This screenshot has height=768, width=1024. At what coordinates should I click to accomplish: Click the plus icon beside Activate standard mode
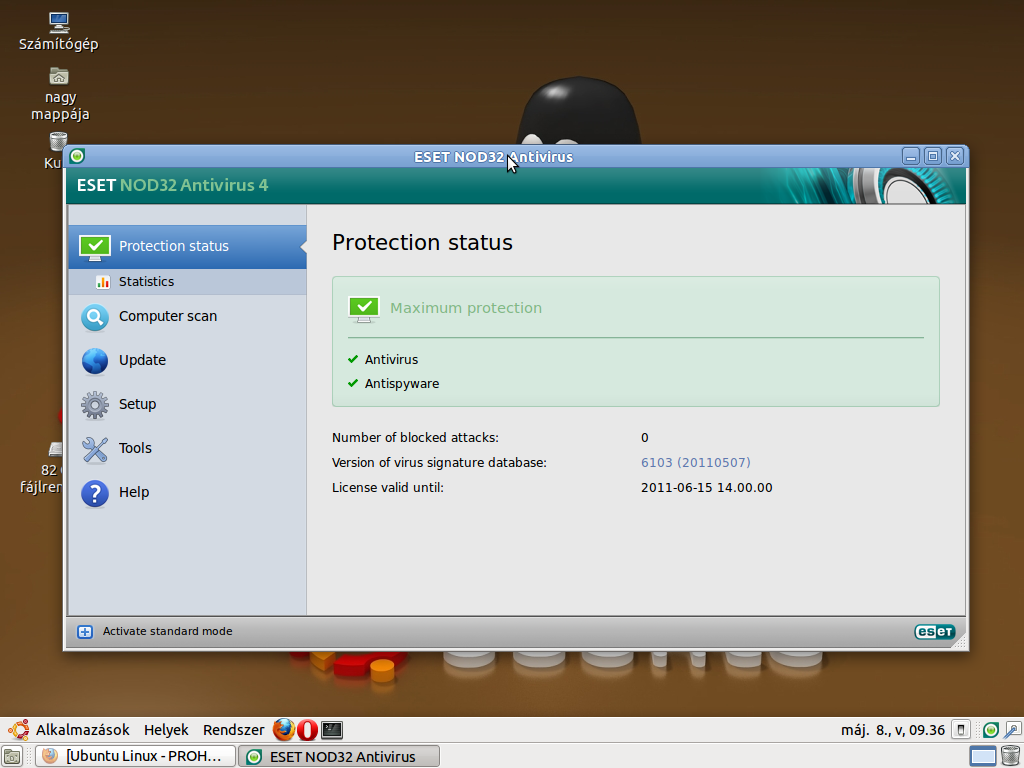(x=85, y=632)
